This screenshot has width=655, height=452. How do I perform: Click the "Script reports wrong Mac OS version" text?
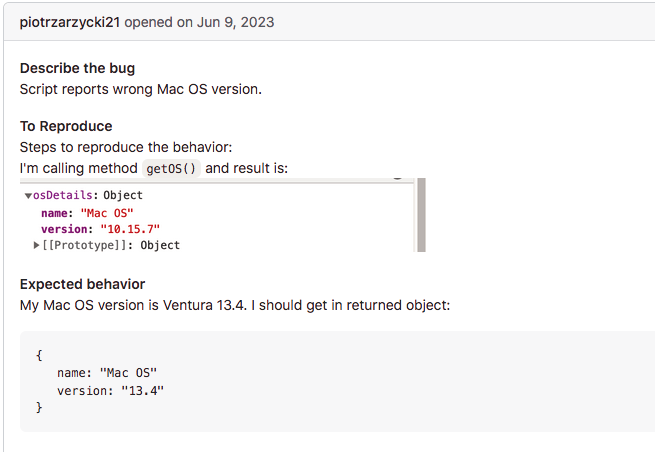141,89
